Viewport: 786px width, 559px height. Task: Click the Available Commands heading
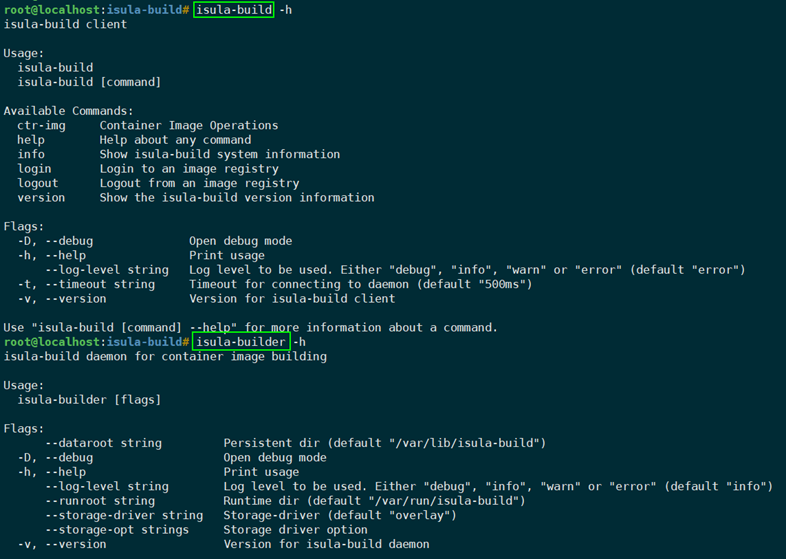pyautogui.click(x=68, y=111)
